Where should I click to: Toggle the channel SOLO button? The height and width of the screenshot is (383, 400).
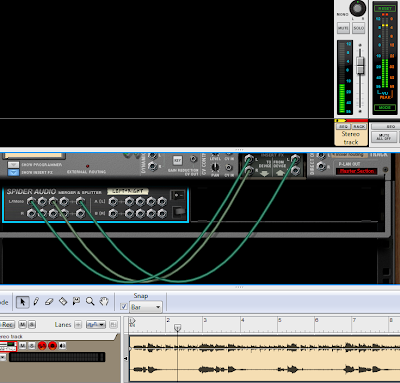pos(359,28)
